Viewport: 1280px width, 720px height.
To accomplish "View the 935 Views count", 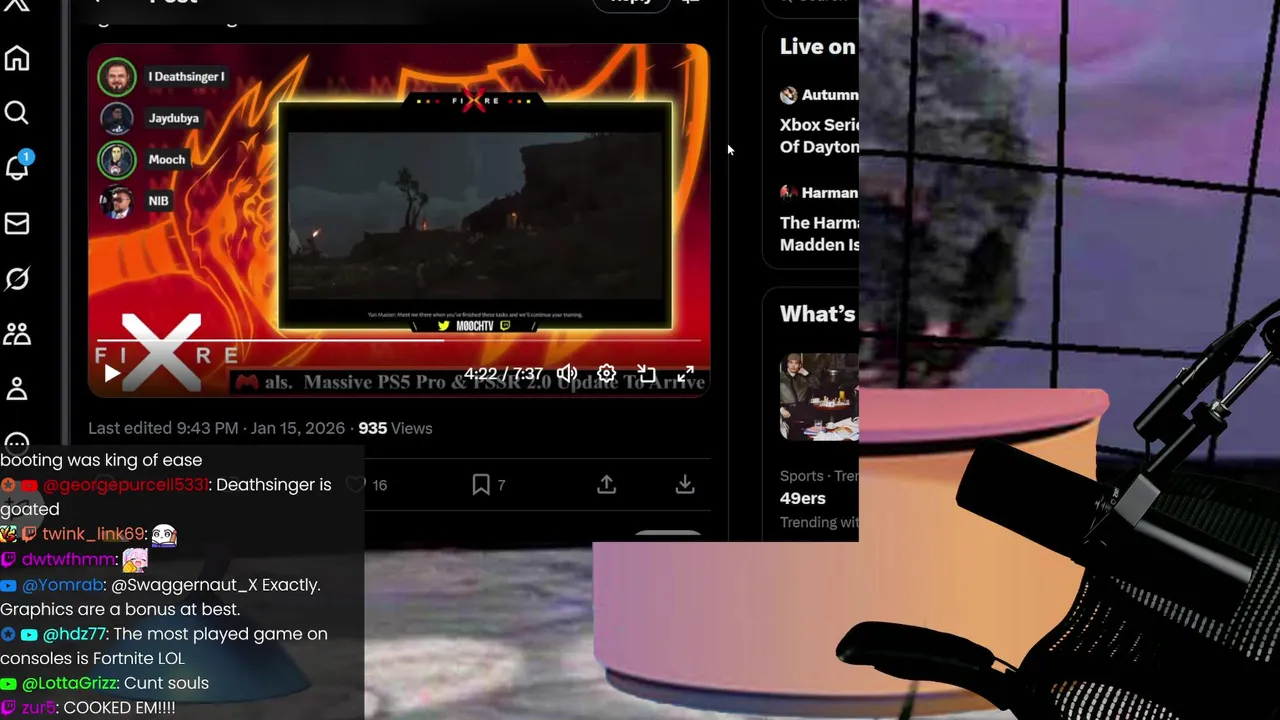I will [395, 428].
